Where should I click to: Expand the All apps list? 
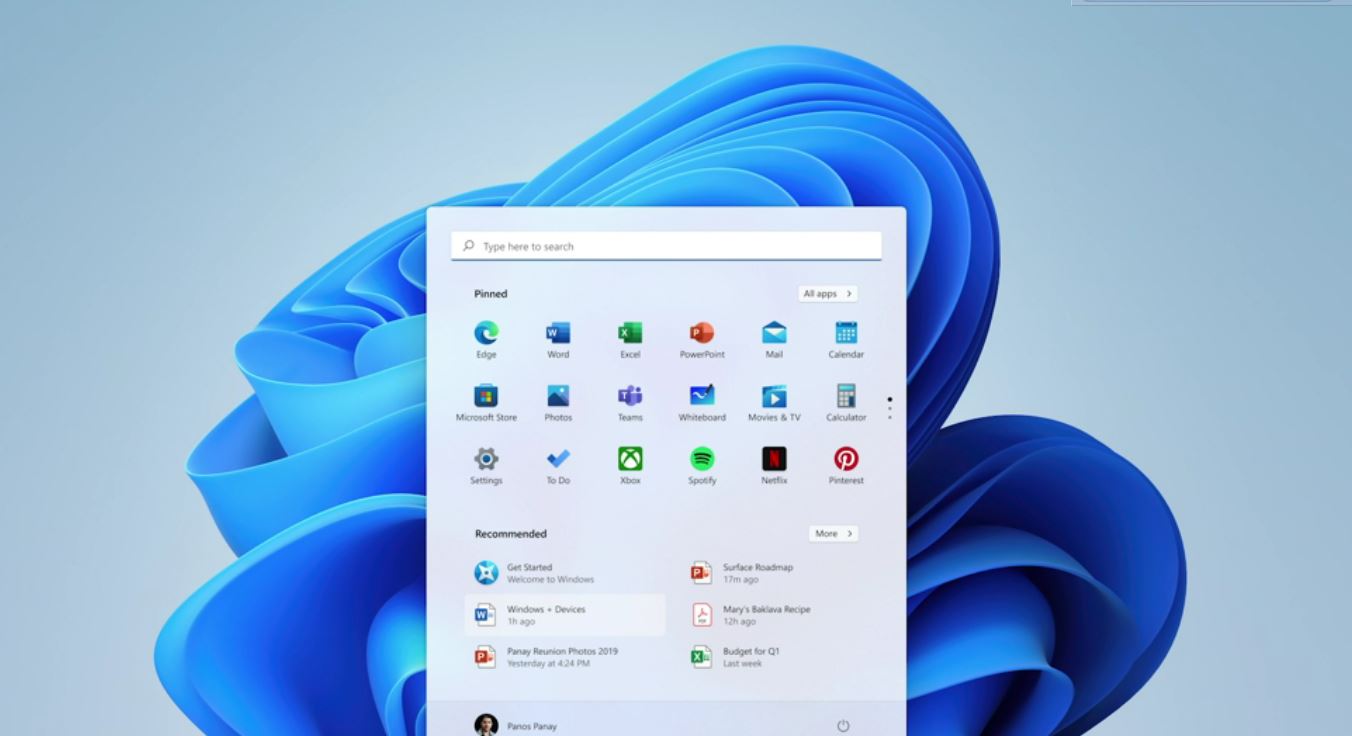pos(826,293)
